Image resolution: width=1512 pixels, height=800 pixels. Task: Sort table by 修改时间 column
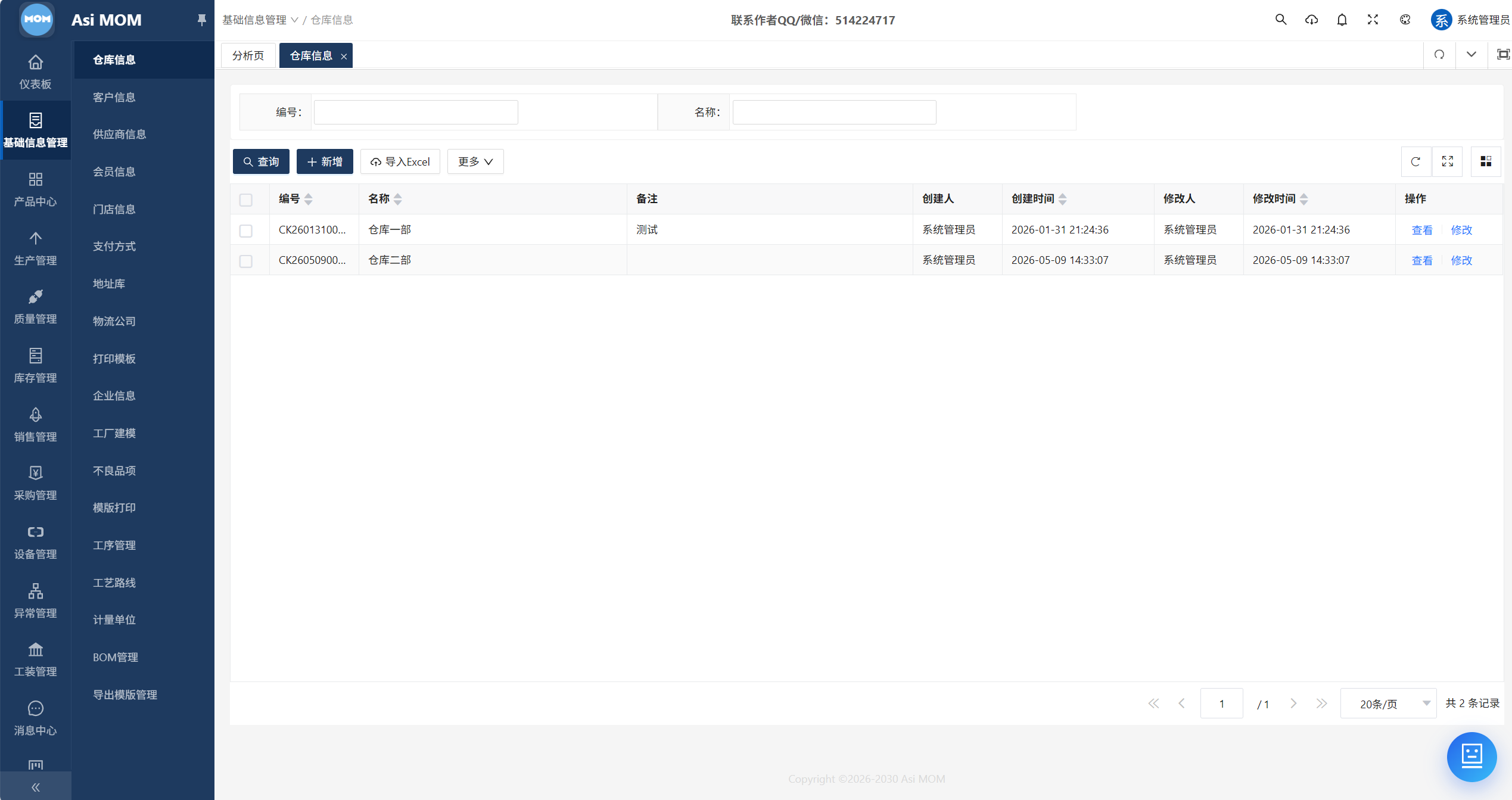pos(1303,199)
